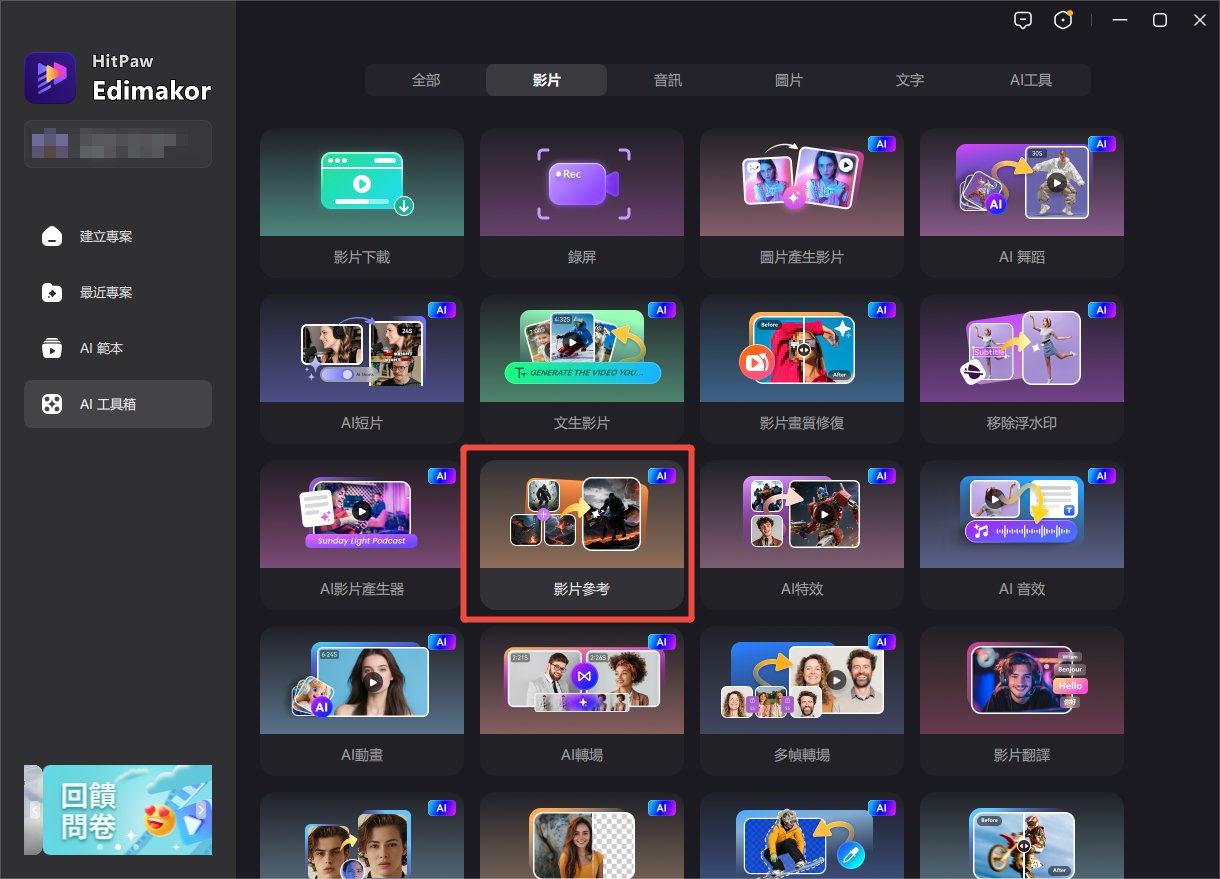This screenshot has width=1220, height=879.
Task: Click the notification icon with orange dot
Action: click(1064, 20)
